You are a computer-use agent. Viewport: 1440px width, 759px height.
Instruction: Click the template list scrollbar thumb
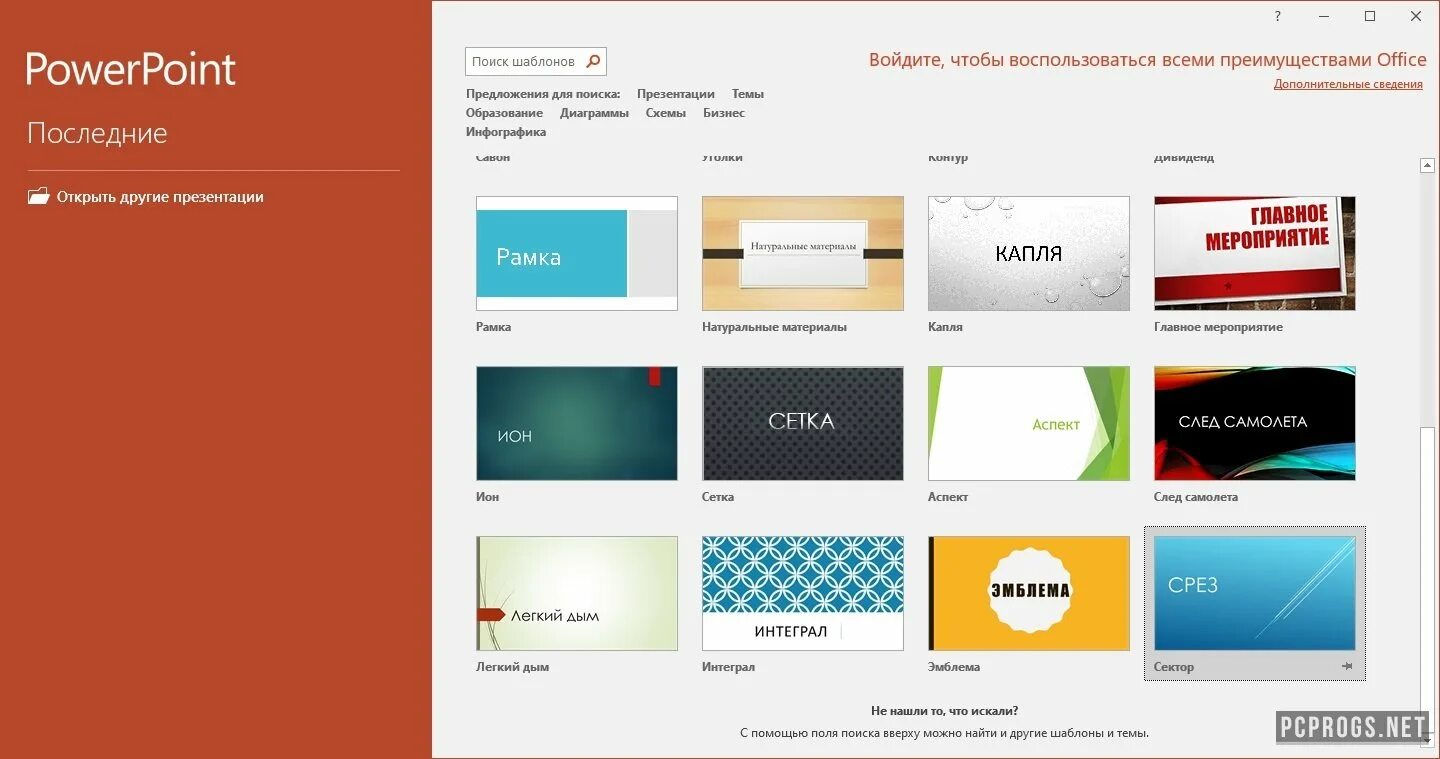click(x=1428, y=578)
